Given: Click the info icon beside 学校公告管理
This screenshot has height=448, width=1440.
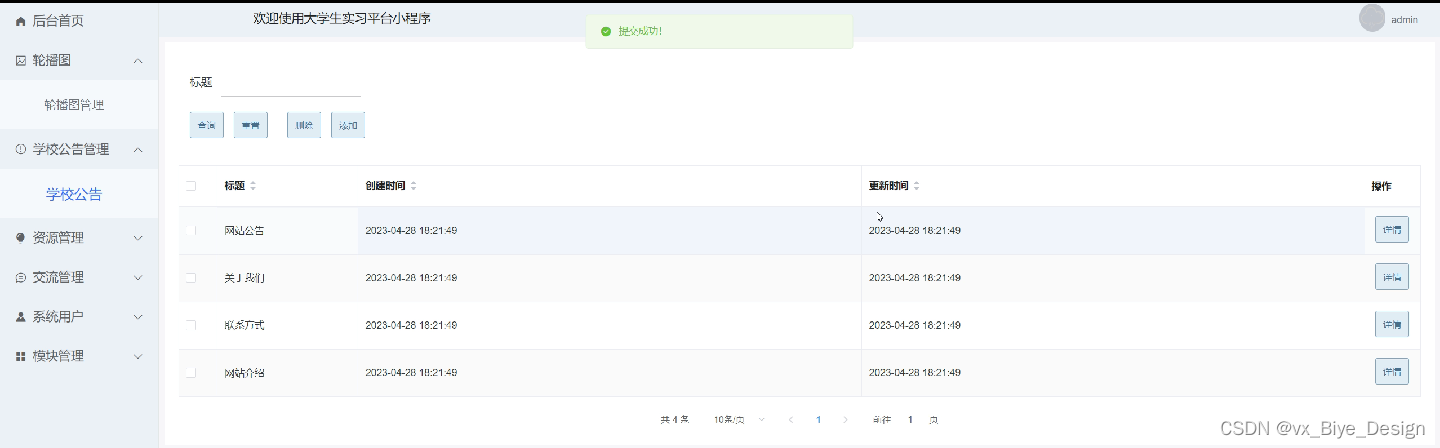Looking at the screenshot, I should (x=21, y=149).
